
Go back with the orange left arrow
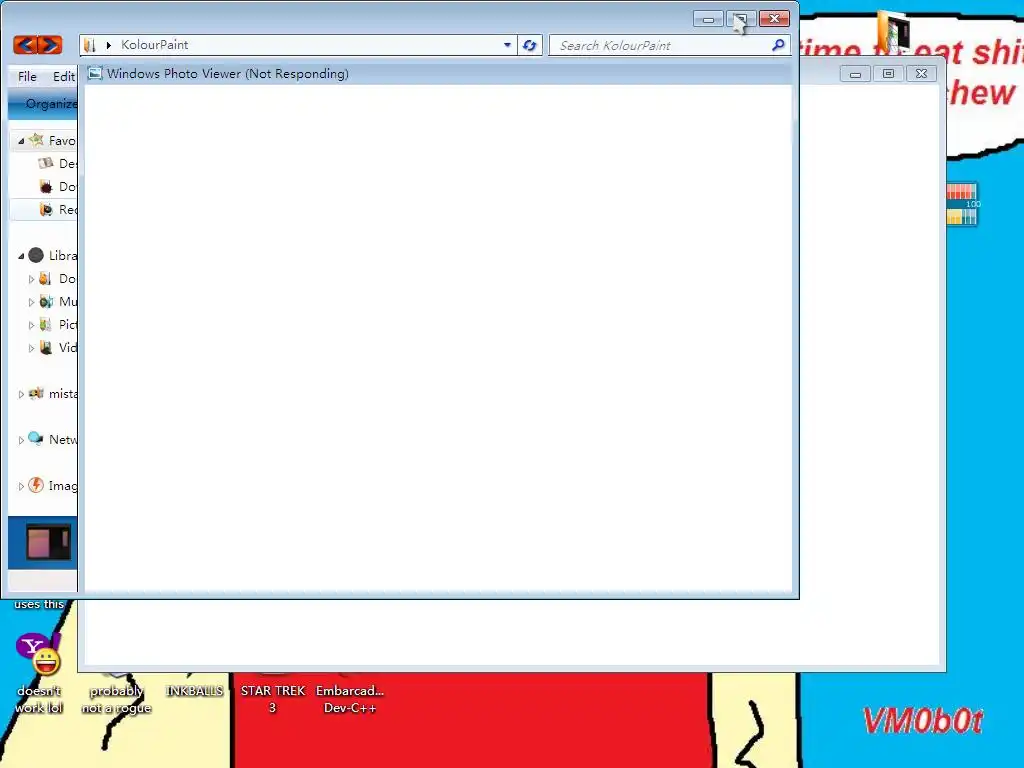(x=25, y=44)
